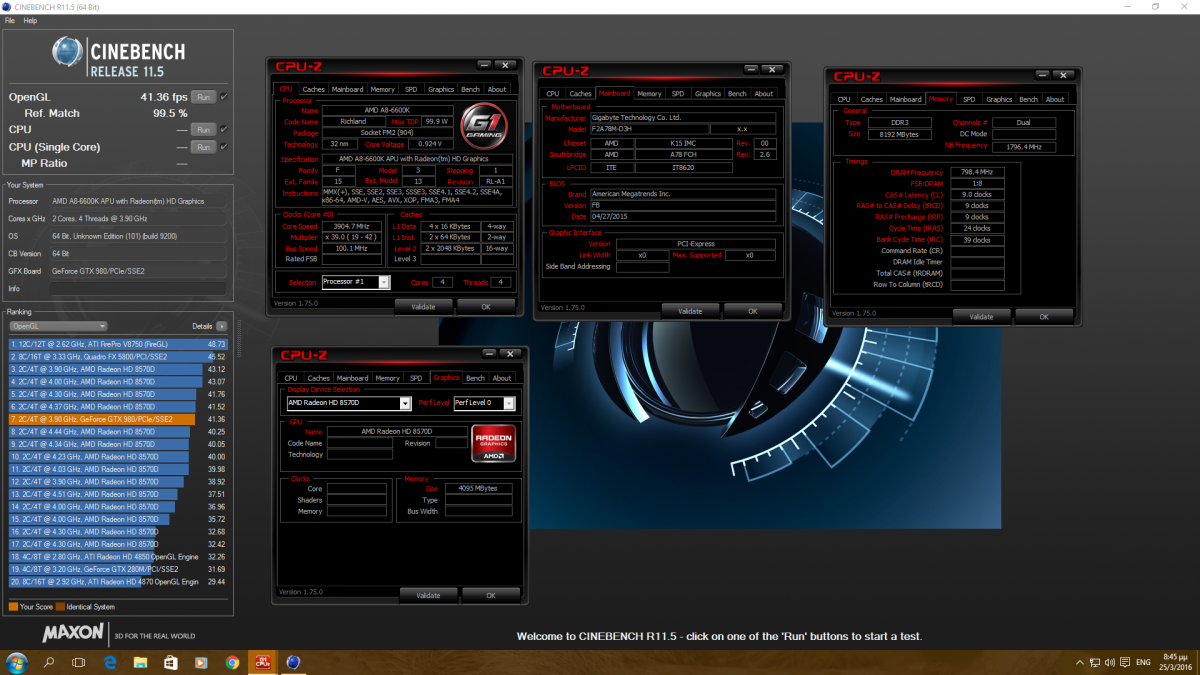This screenshot has width=1200, height=675.
Task: Open CPU tab in Memory window
Action: coord(844,99)
